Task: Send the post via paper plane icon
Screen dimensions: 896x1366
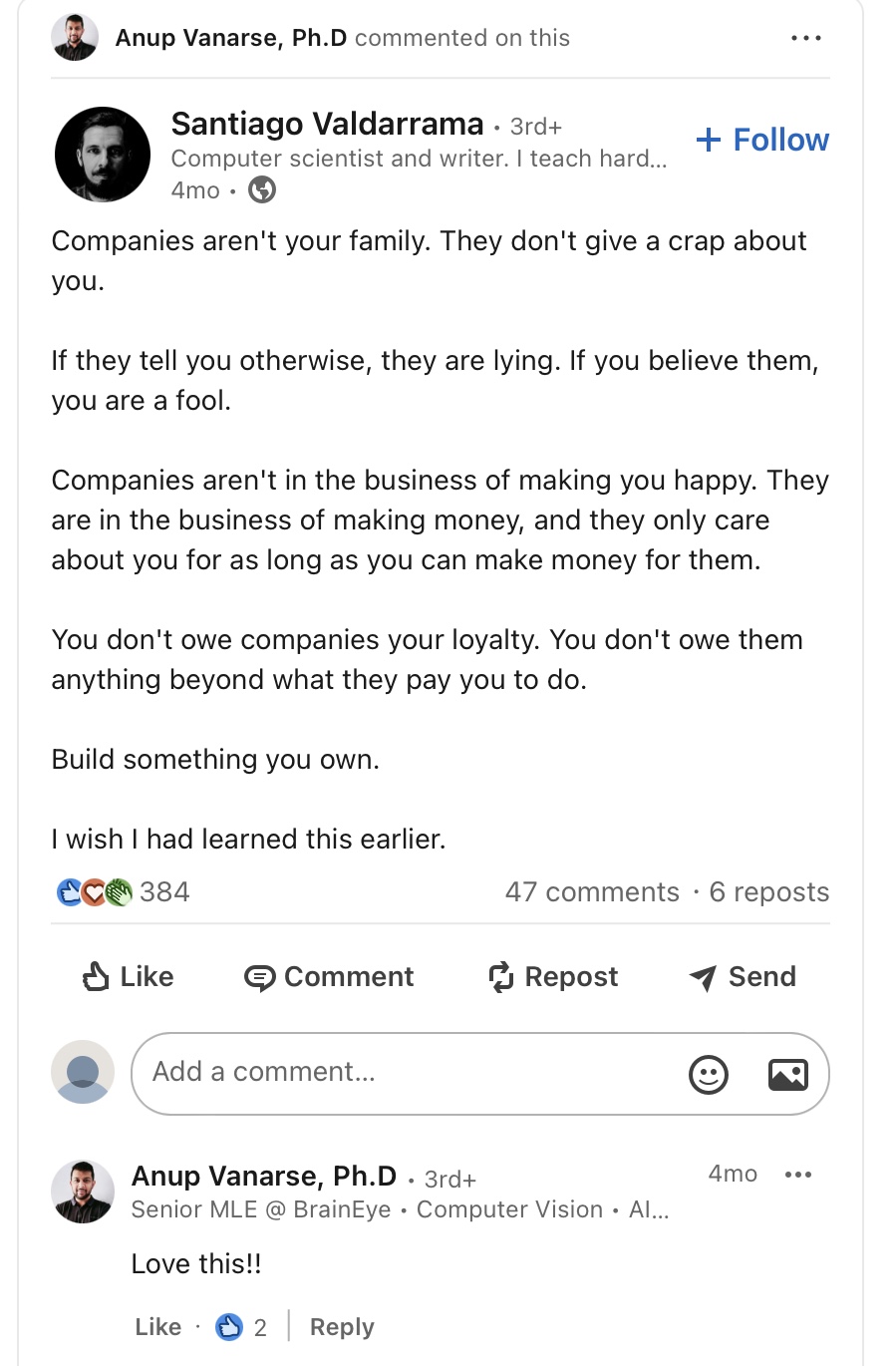Action: tap(703, 978)
